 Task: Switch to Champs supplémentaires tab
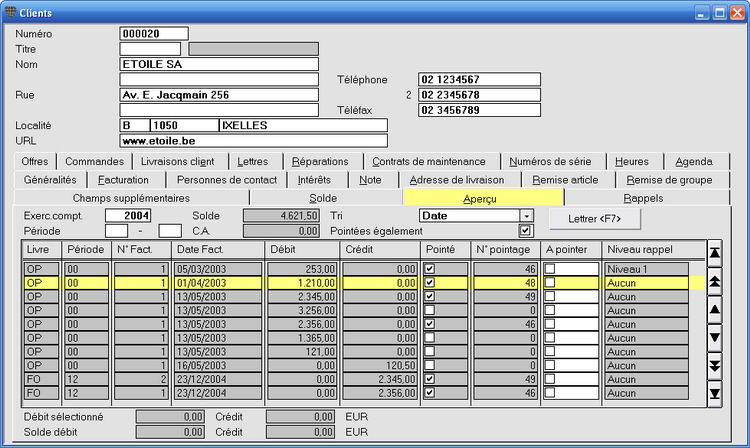131,198
